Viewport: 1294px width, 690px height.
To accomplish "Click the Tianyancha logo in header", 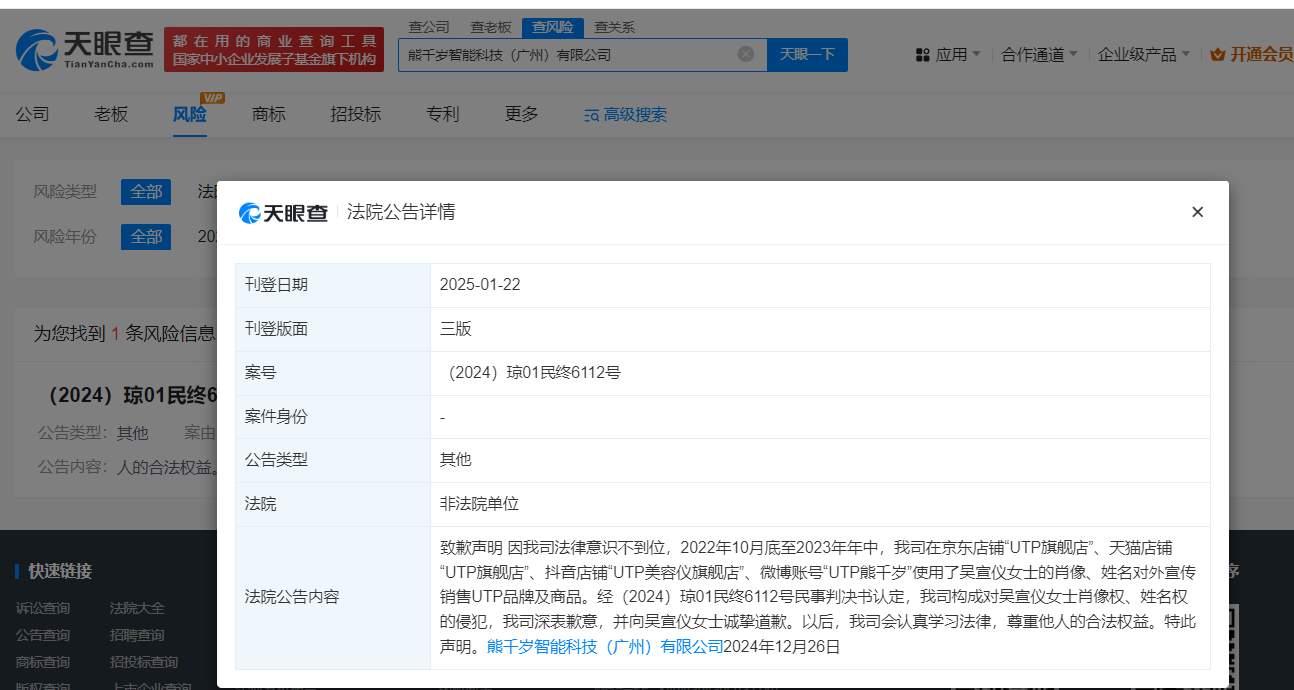I will tap(85, 48).
